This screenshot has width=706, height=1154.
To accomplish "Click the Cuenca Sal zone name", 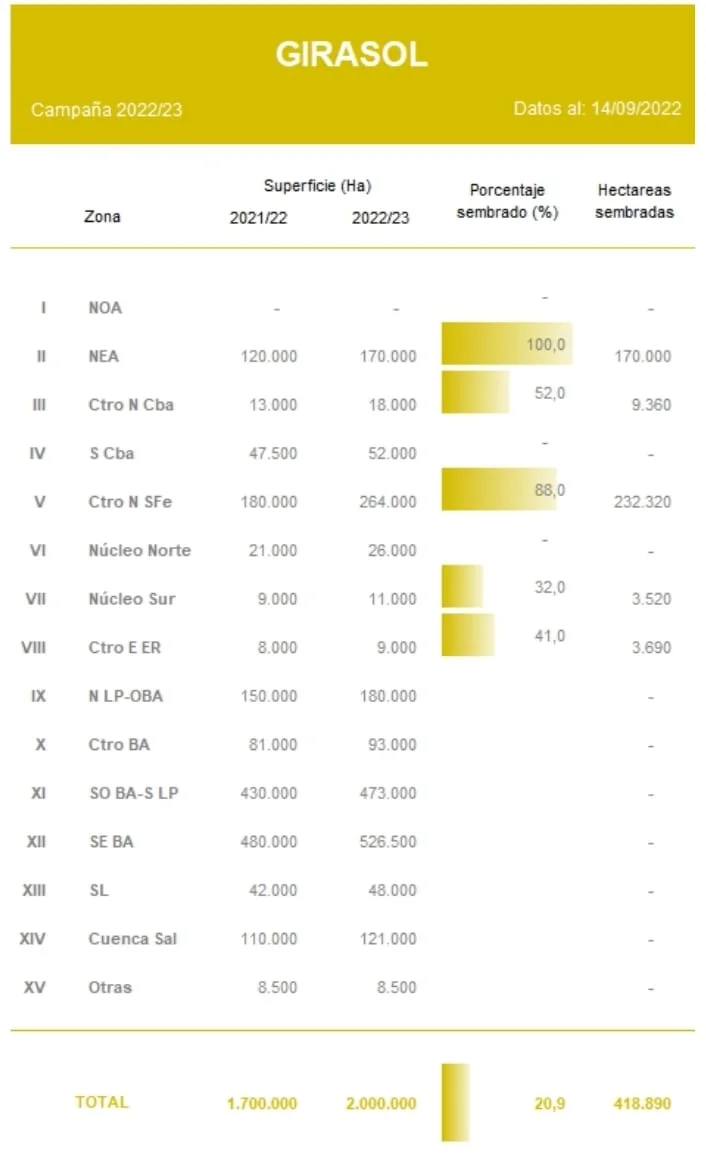I will (x=133, y=939).
